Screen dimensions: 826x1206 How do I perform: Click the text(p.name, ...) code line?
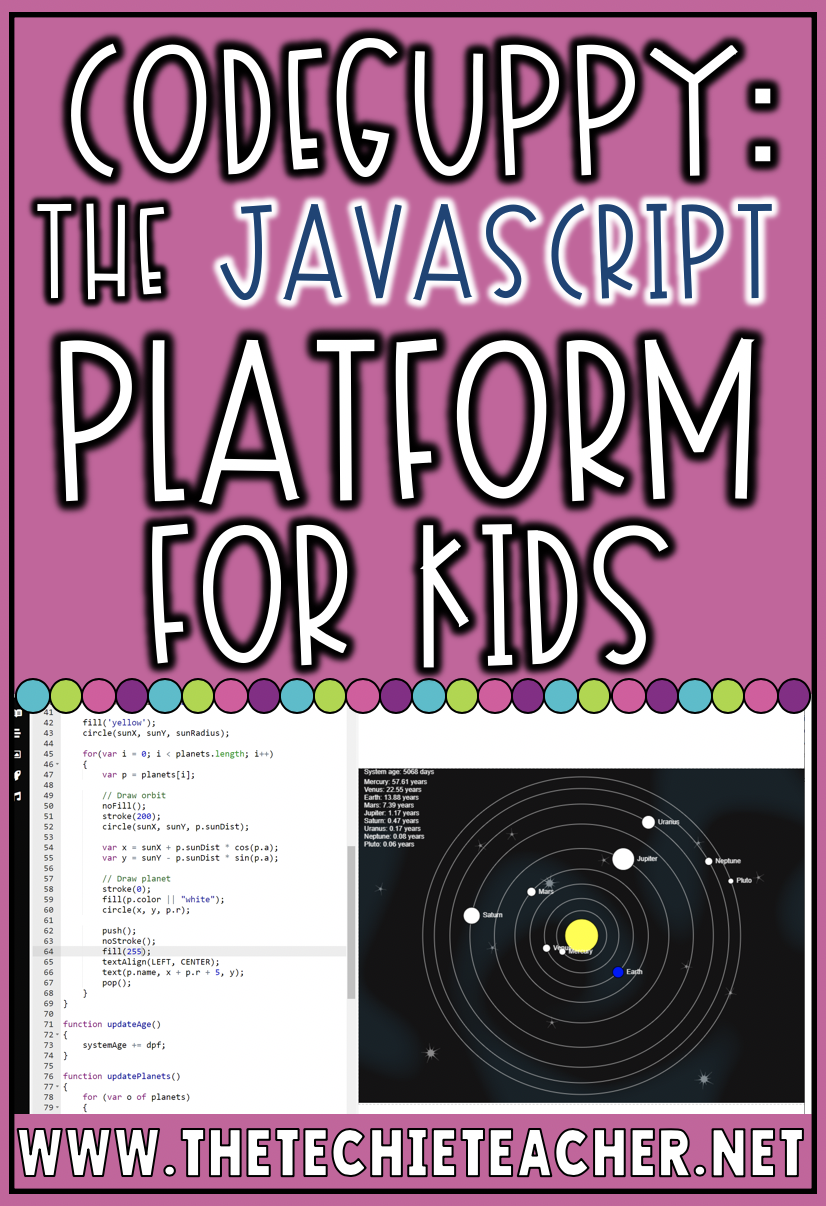(x=173, y=972)
